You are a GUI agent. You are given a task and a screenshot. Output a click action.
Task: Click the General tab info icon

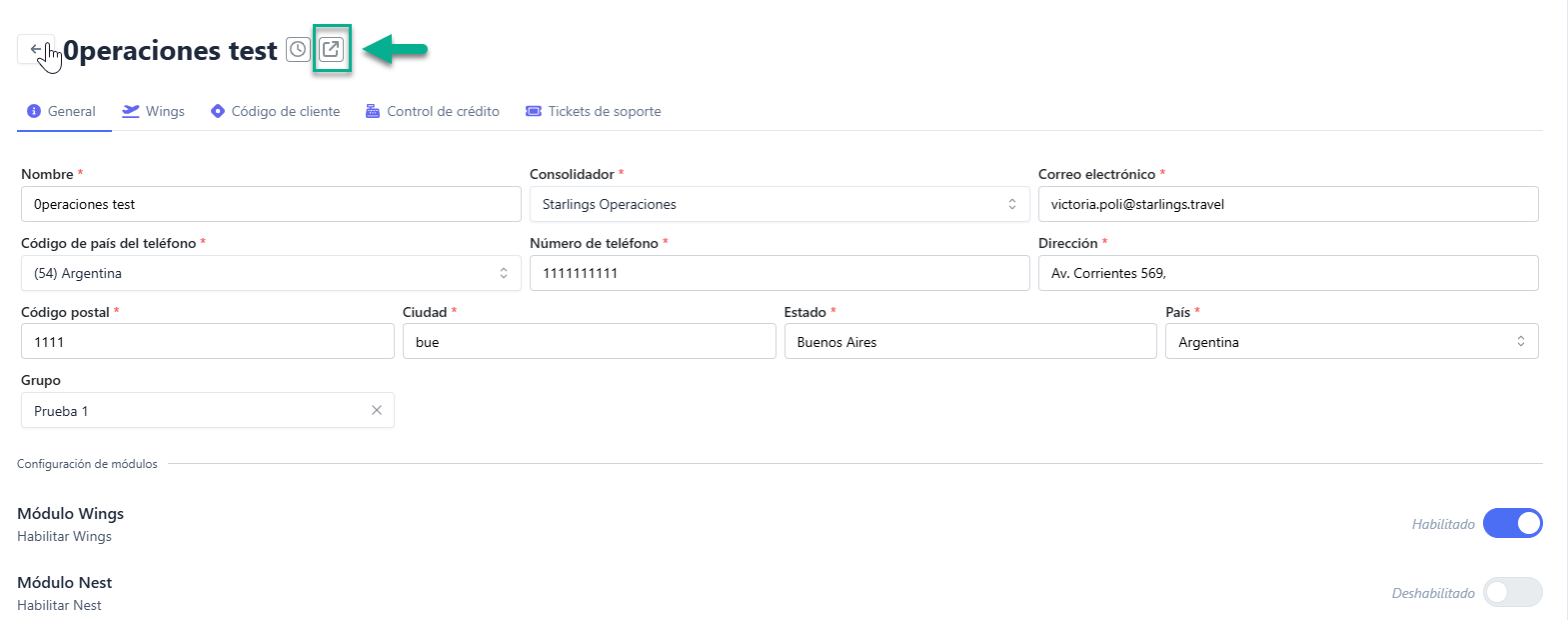pyautogui.click(x=34, y=111)
